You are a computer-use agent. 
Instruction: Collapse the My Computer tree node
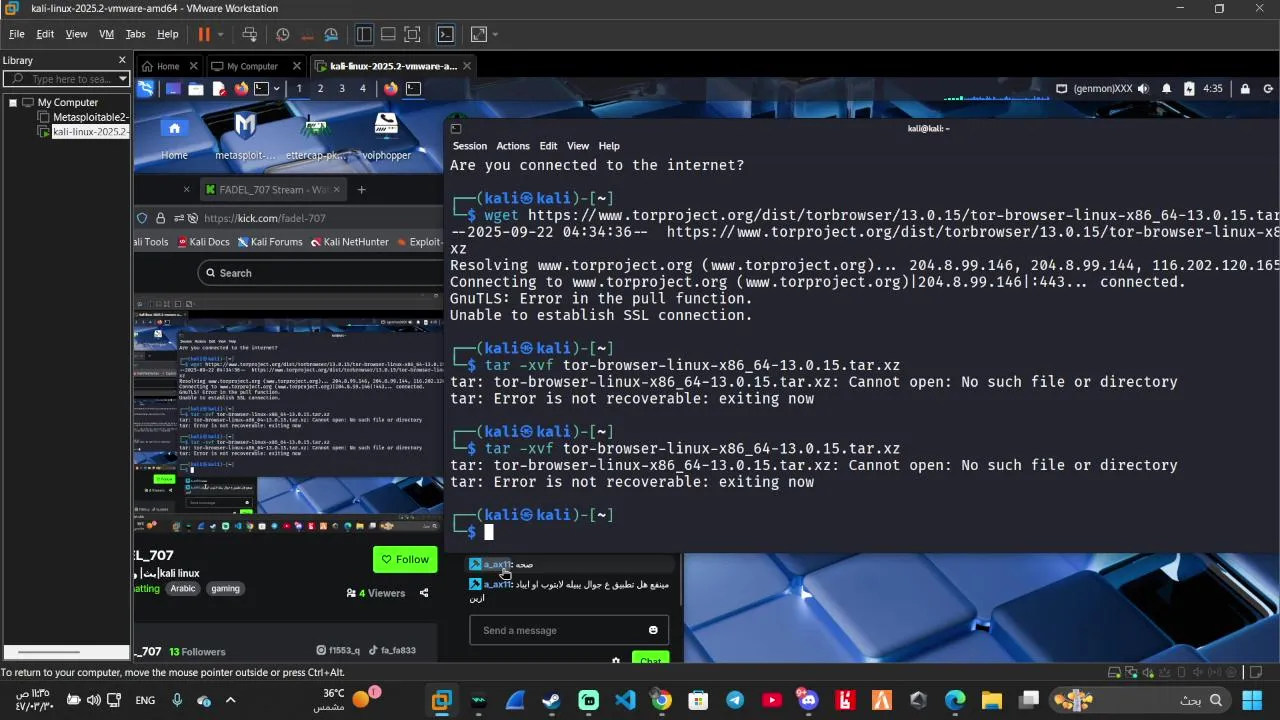tap(13, 102)
